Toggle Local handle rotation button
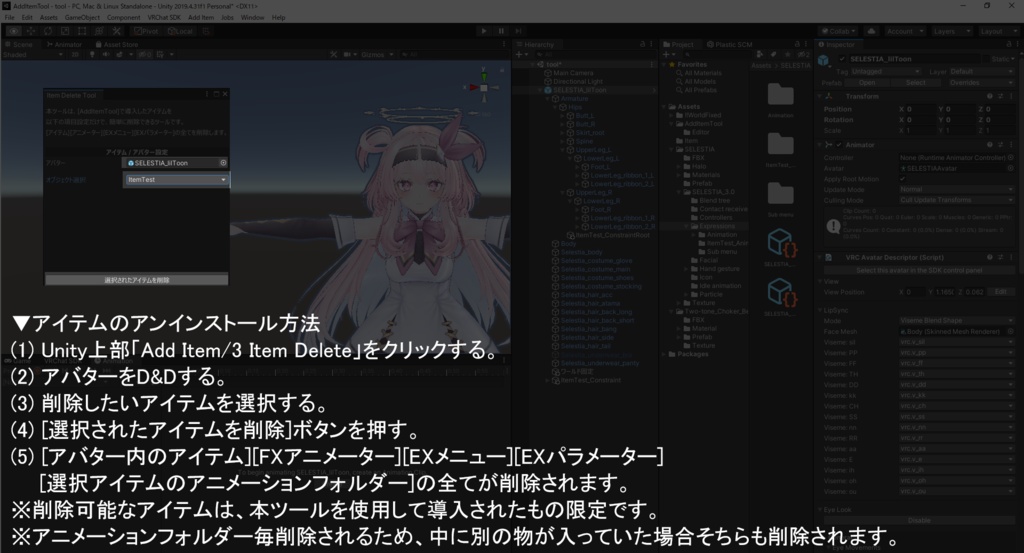Viewport: 1024px width, 553px height. 180,31
